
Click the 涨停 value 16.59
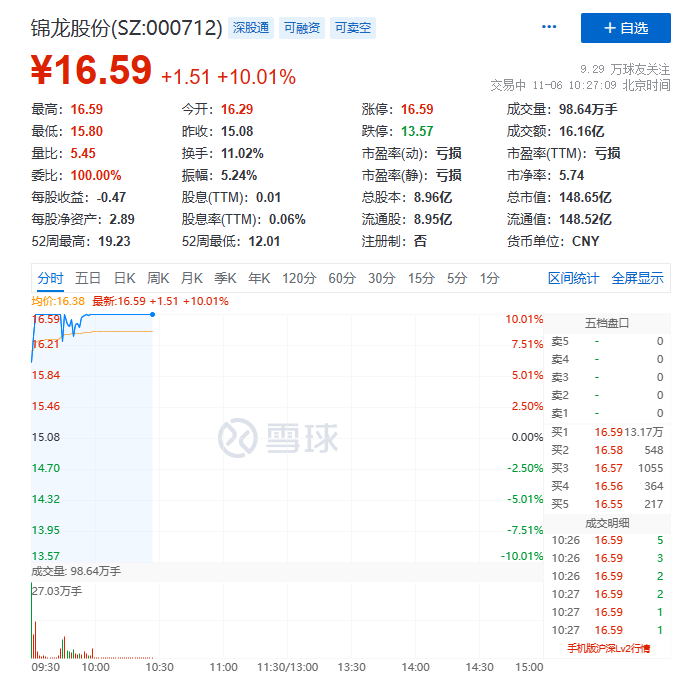point(417,109)
